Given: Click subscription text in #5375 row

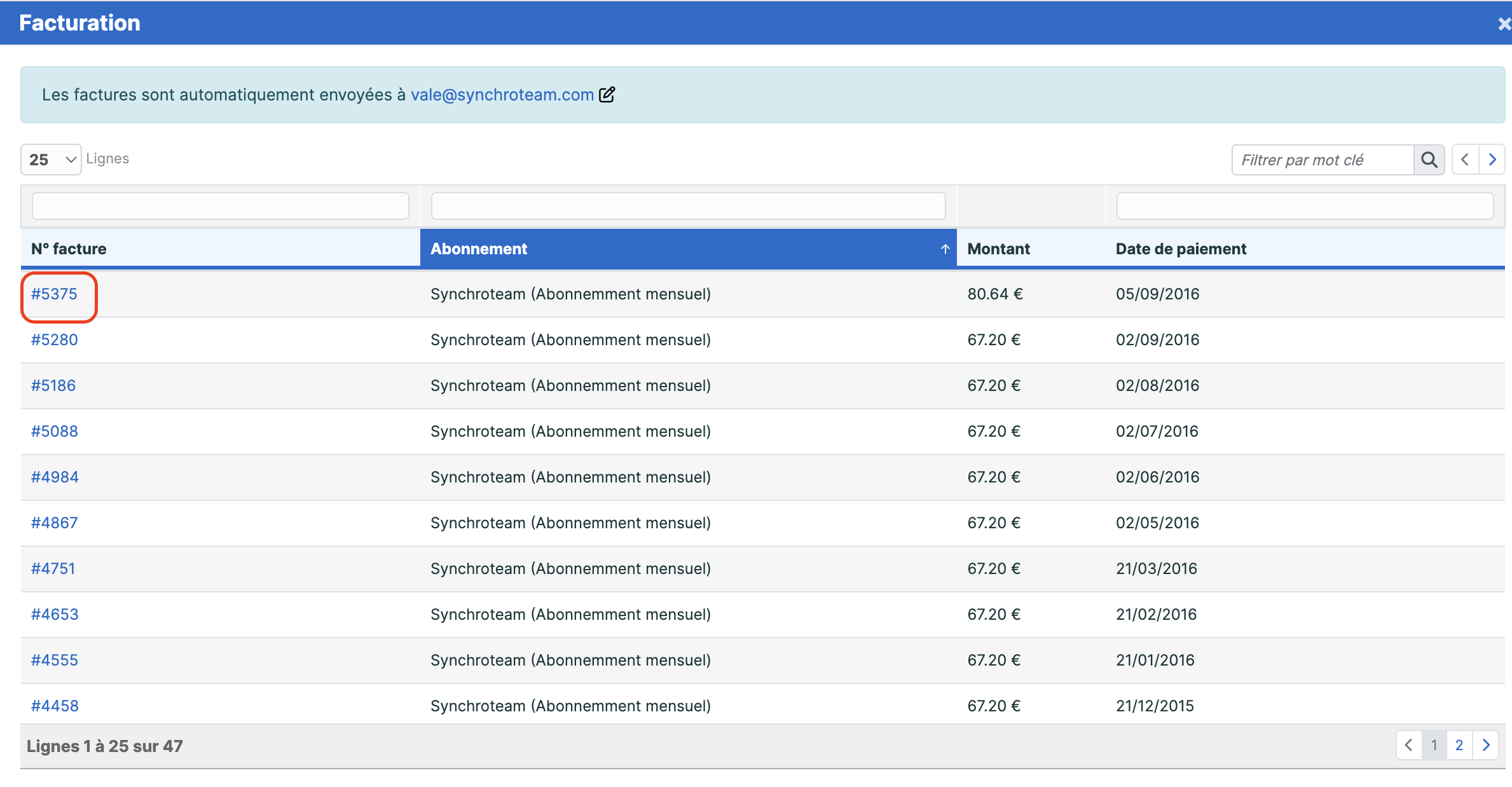Looking at the screenshot, I should pos(570,294).
